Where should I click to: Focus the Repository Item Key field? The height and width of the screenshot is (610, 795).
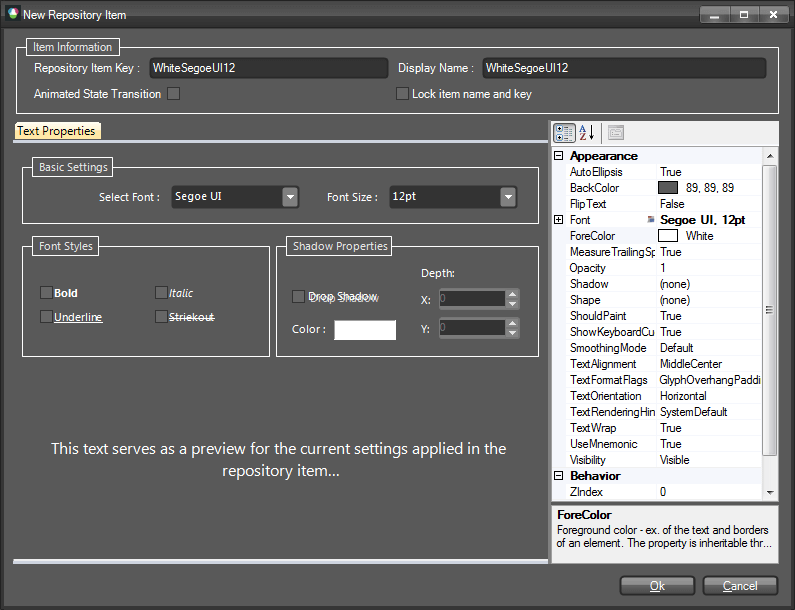(x=269, y=68)
